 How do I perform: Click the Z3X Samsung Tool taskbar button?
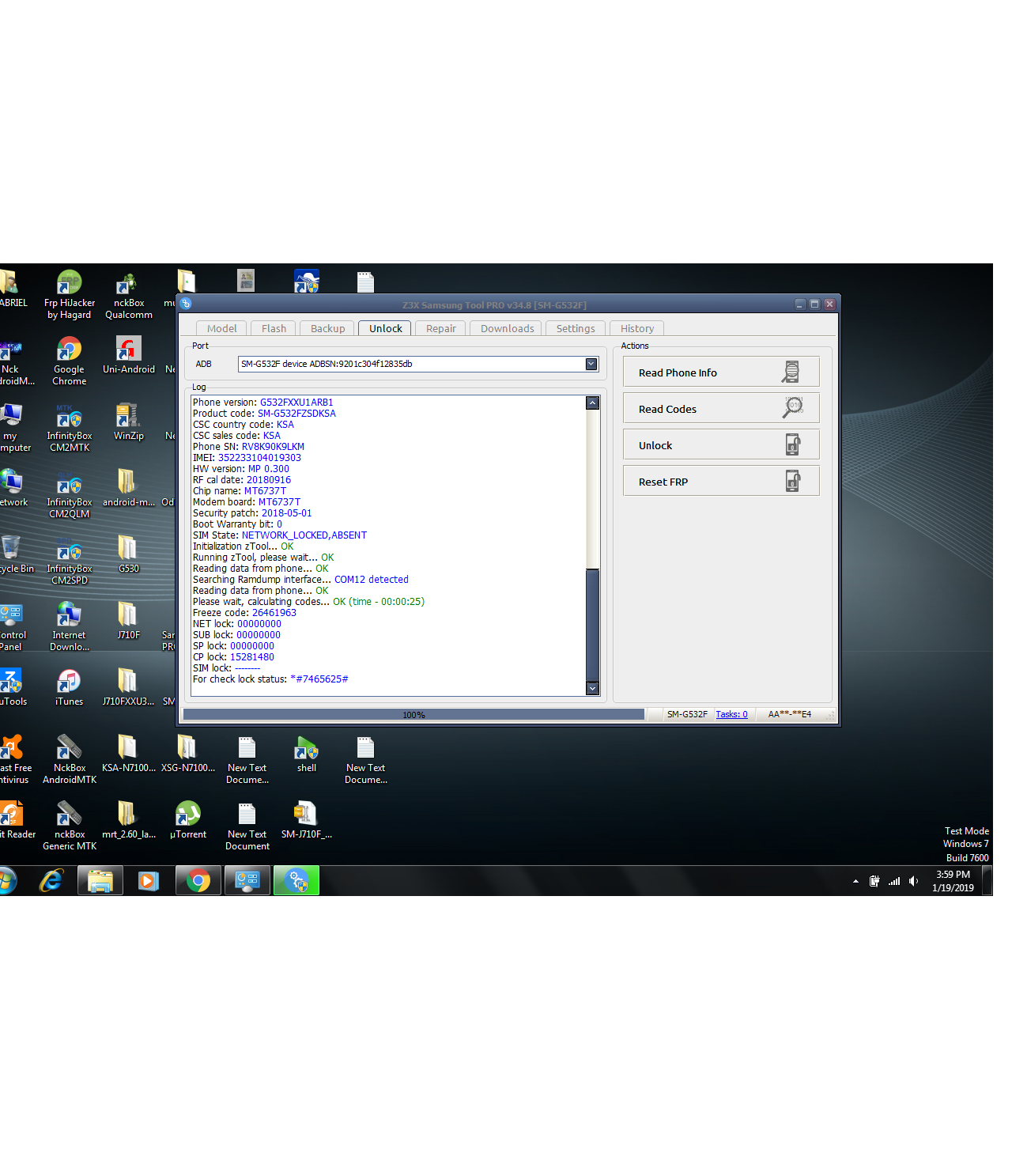tap(296, 880)
